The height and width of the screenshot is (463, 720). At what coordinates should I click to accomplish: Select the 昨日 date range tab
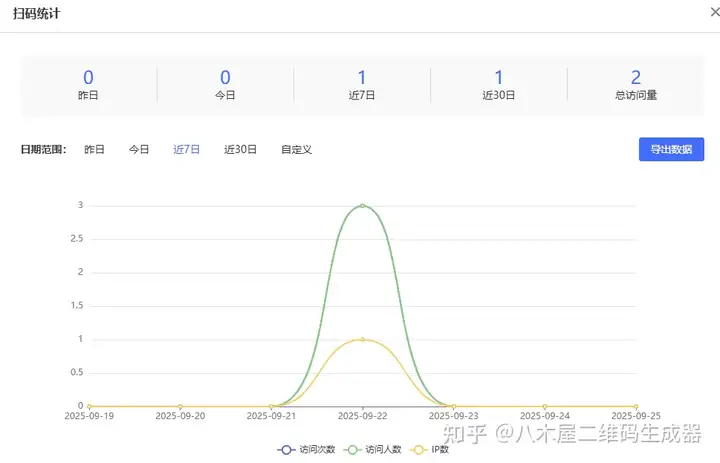(x=94, y=149)
